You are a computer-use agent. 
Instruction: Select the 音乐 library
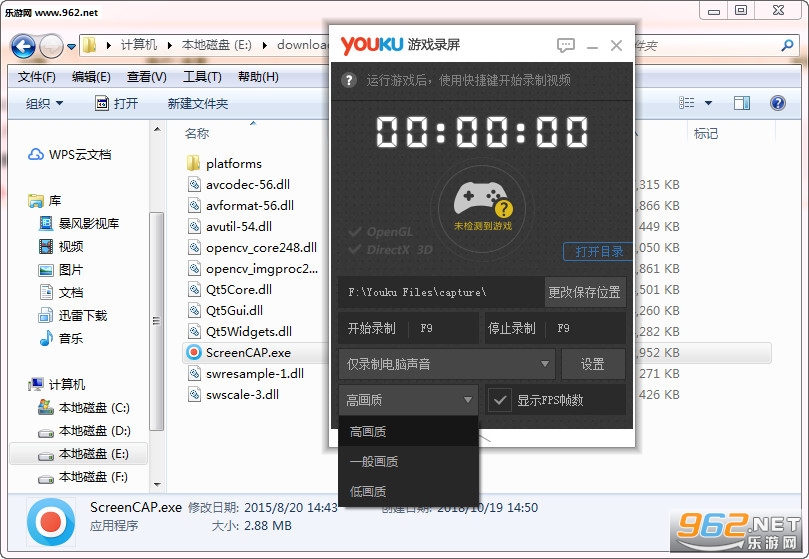pos(61,339)
